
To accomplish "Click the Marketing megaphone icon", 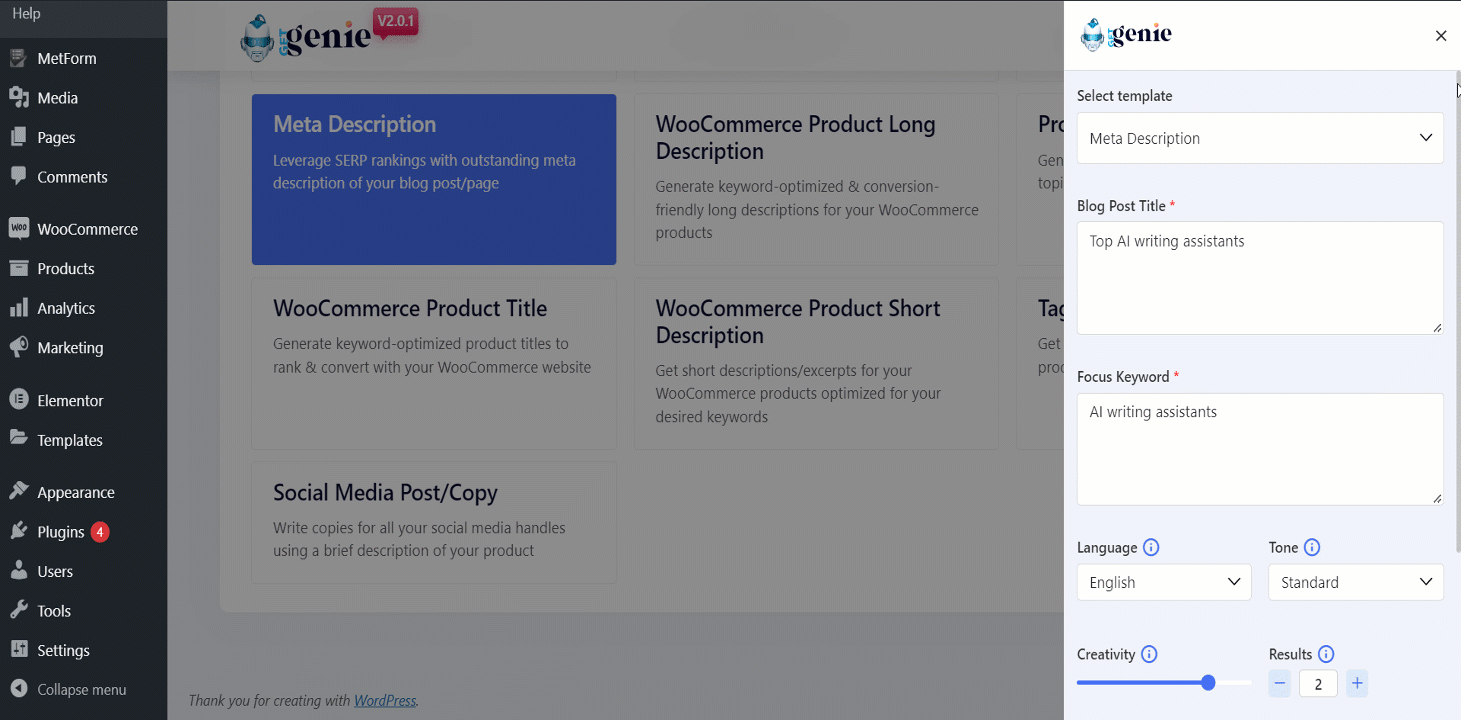I will coord(18,347).
